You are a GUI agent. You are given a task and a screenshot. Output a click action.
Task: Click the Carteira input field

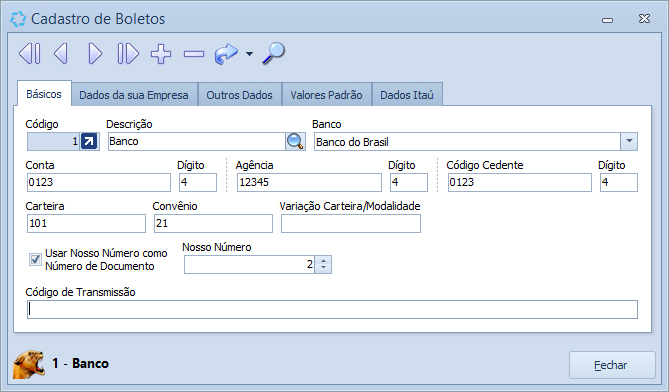86,223
